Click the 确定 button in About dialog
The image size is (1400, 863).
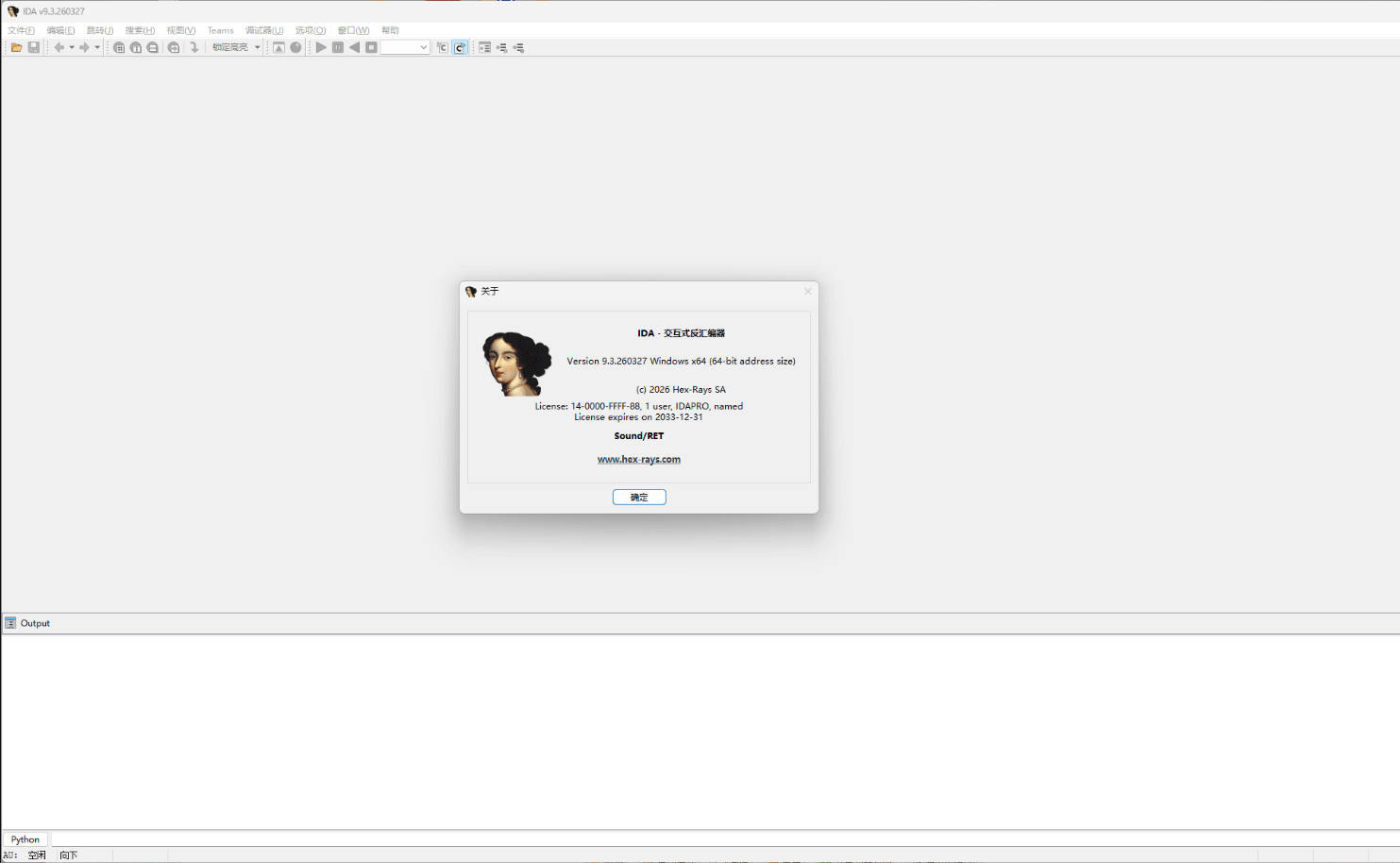[x=639, y=497]
